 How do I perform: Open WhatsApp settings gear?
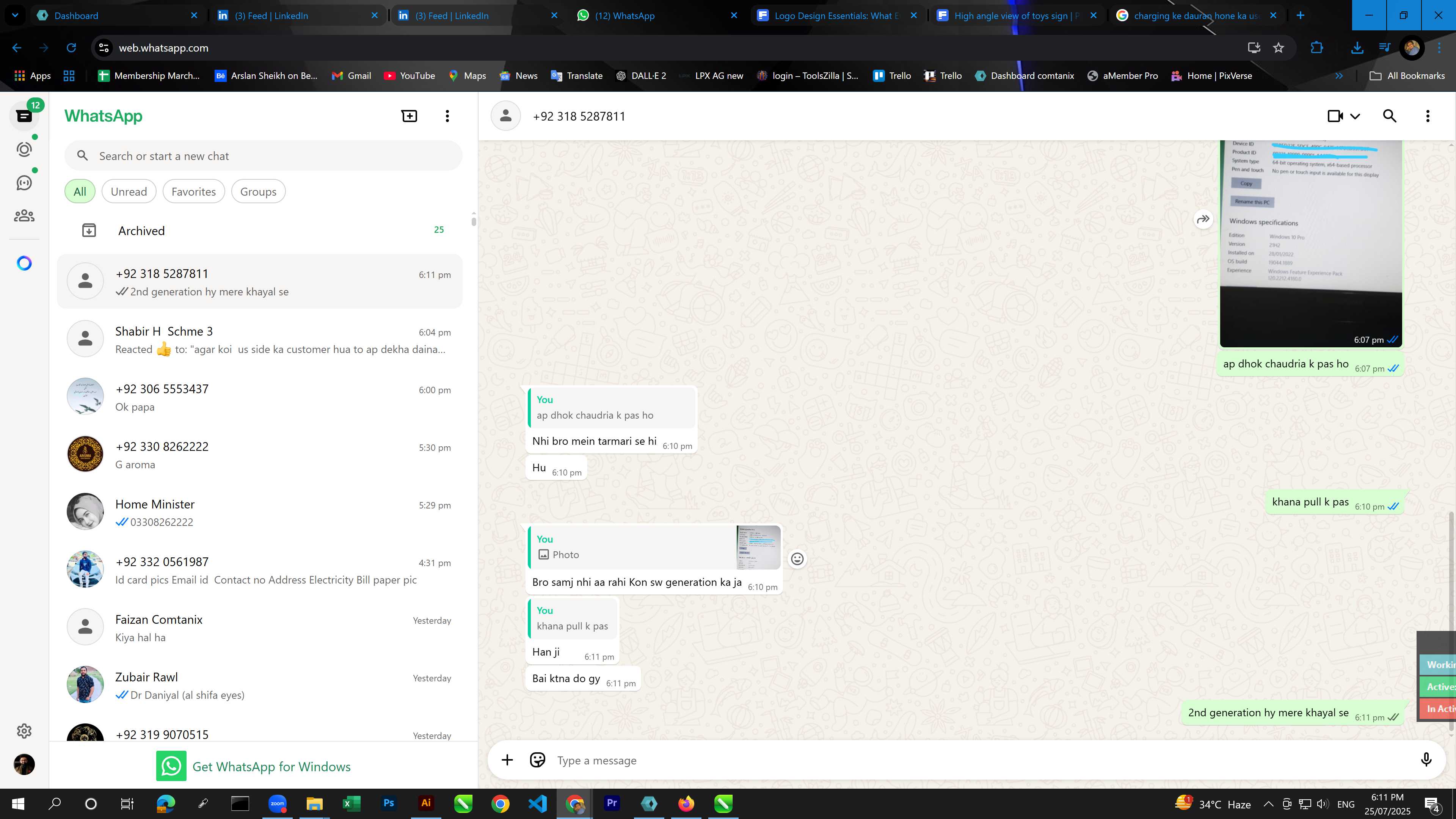pos(24,731)
